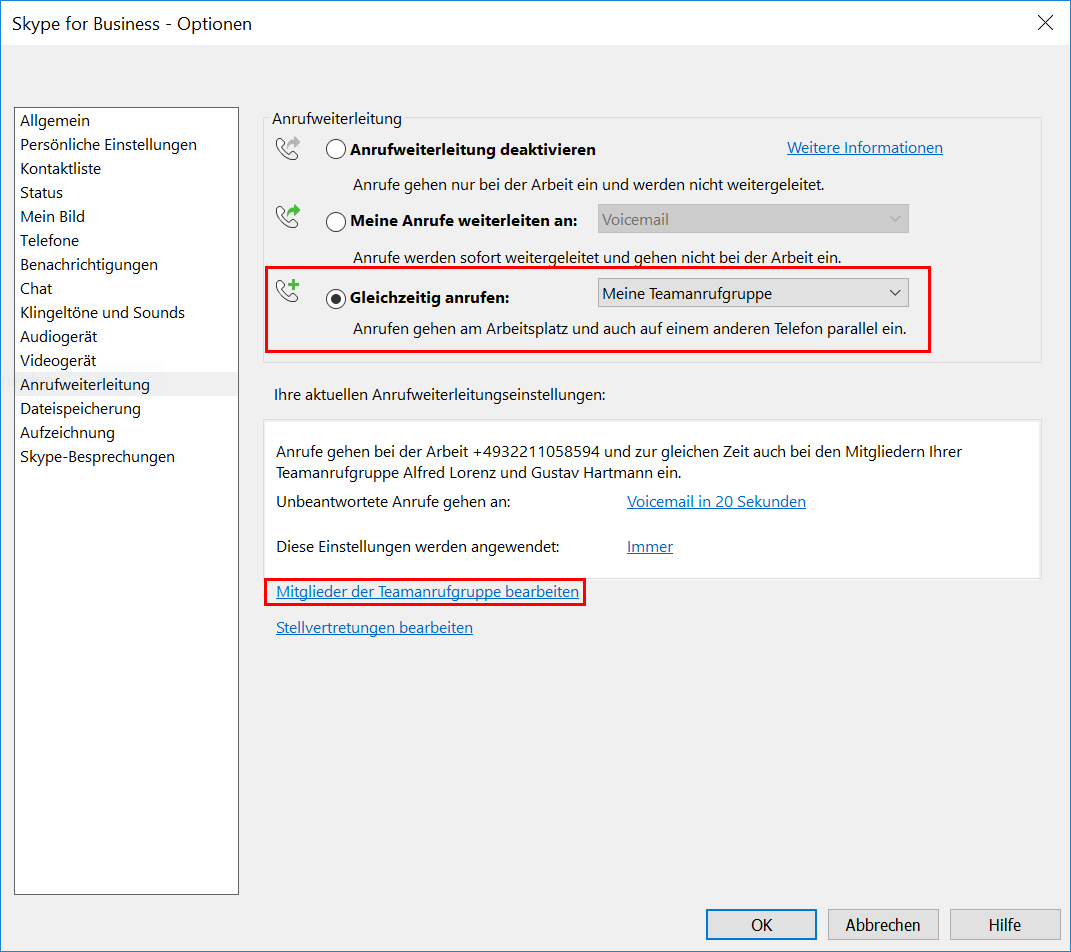1071x952 pixels.
Task: Click the Abbrechen button
Action: coord(883,925)
